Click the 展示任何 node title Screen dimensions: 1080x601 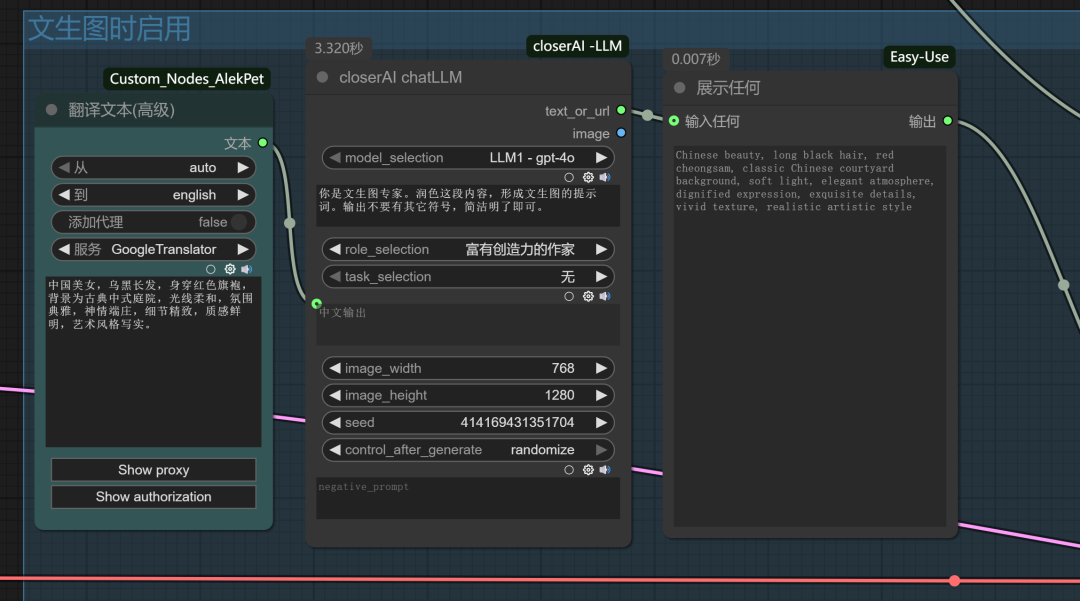[x=728, y=88]
